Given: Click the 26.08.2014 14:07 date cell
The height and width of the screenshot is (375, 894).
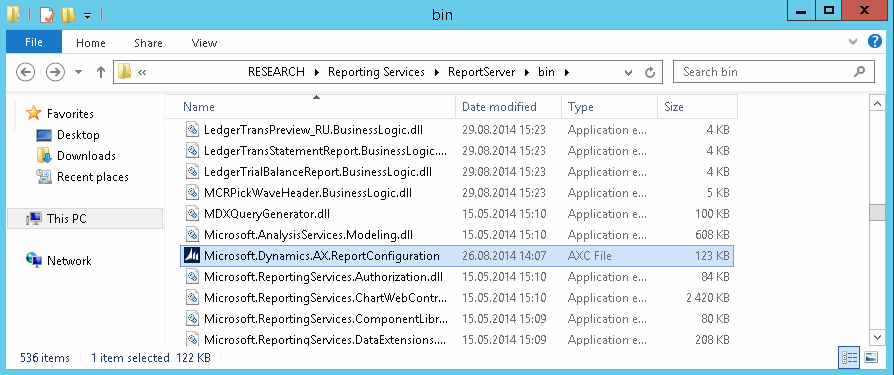Looking at the screenshot, I should coord(504,256).
